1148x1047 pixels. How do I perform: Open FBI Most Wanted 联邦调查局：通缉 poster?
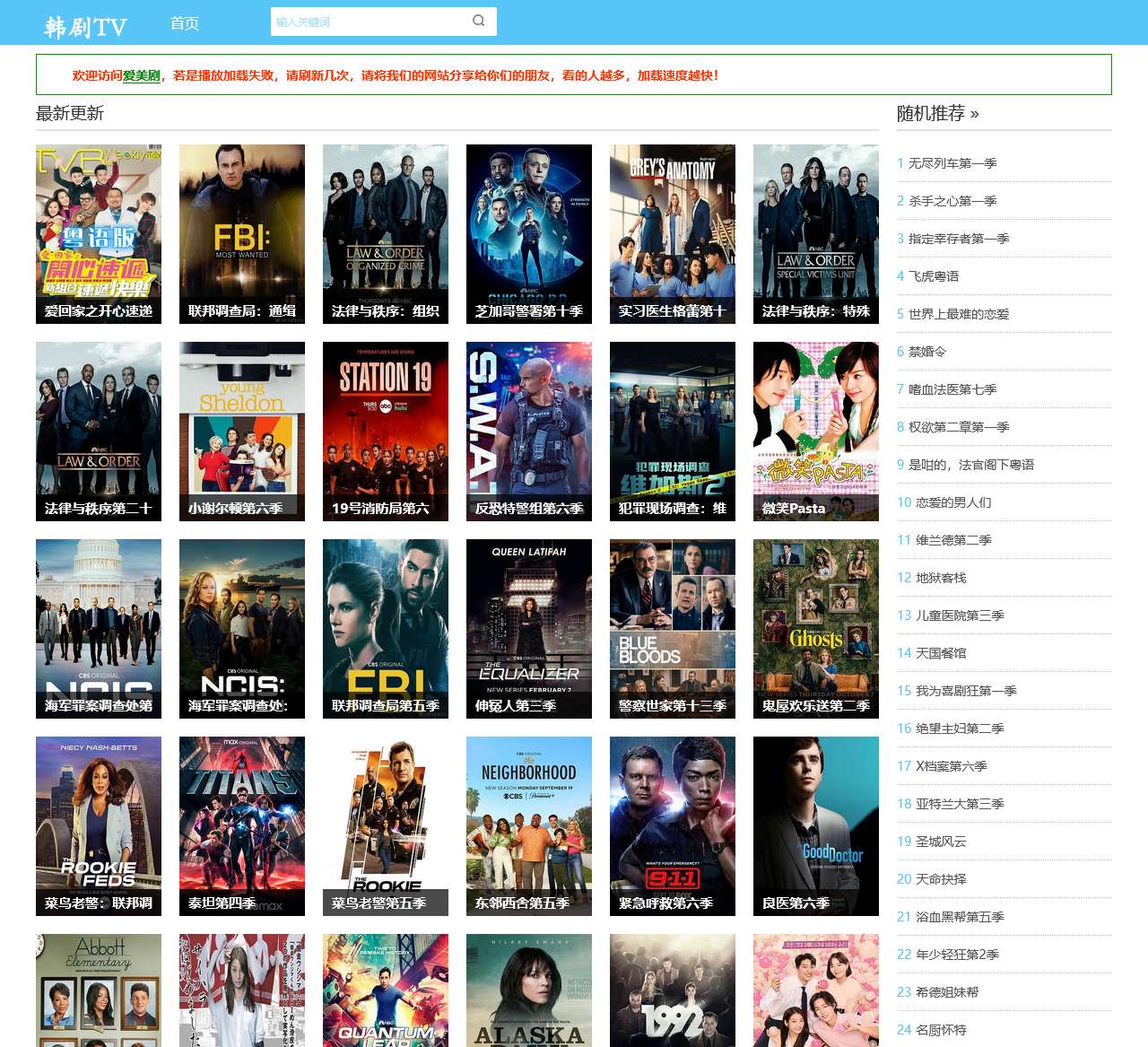[x=242, y=234]
